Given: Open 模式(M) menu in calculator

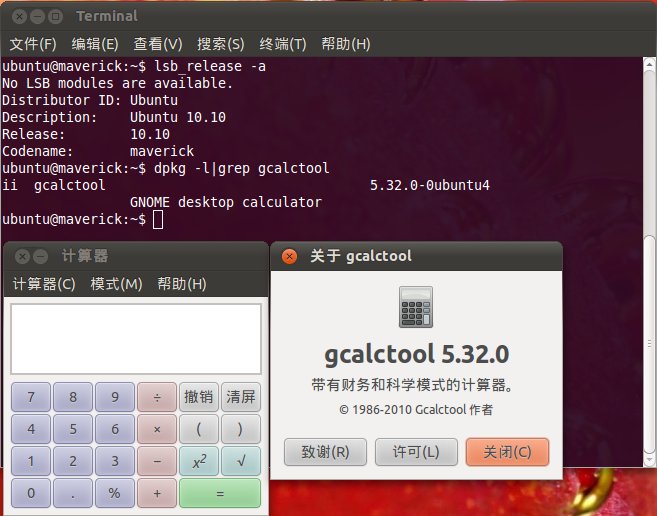Looking at the screenshot, I should 116,284.
